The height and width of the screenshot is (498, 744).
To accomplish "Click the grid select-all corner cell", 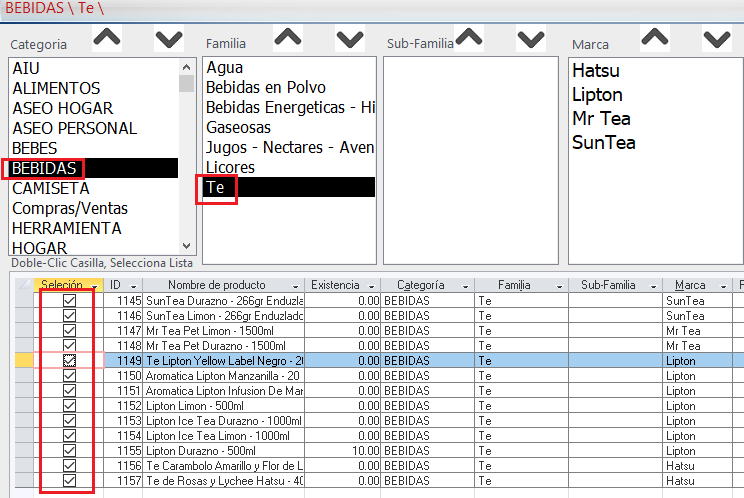I will 24,285.
